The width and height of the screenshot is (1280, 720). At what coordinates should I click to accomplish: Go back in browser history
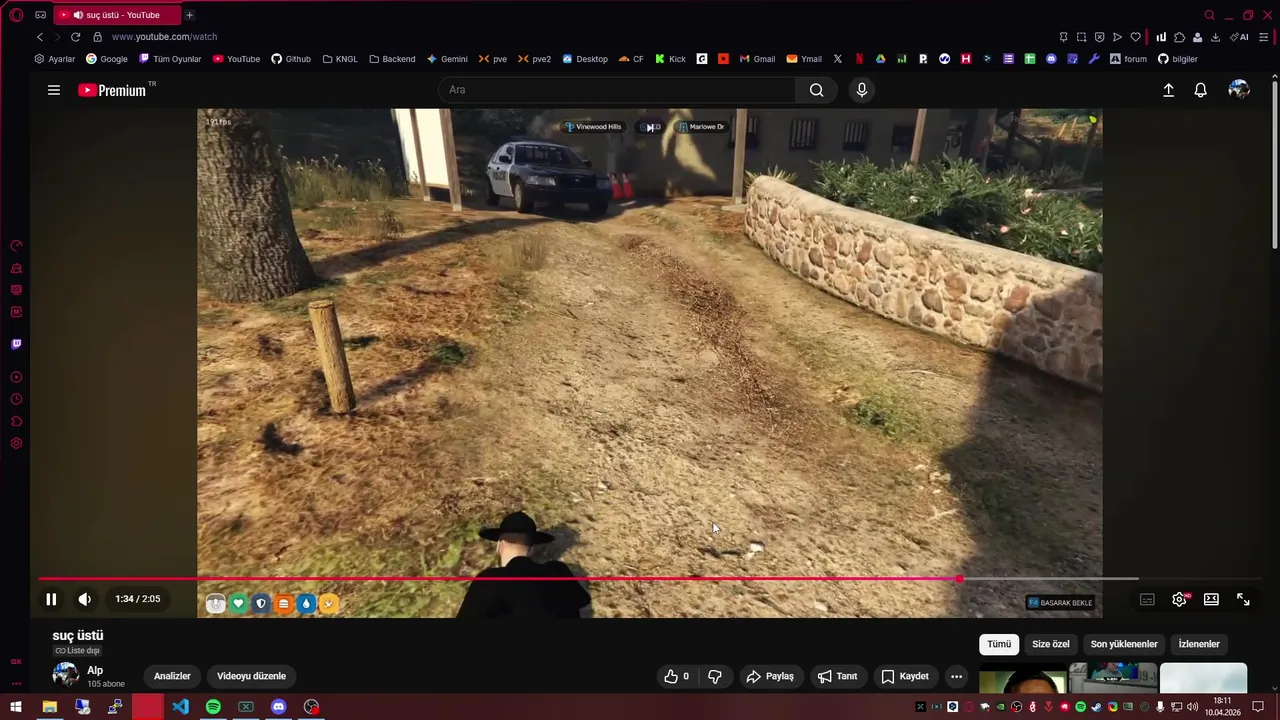[40, 37]
